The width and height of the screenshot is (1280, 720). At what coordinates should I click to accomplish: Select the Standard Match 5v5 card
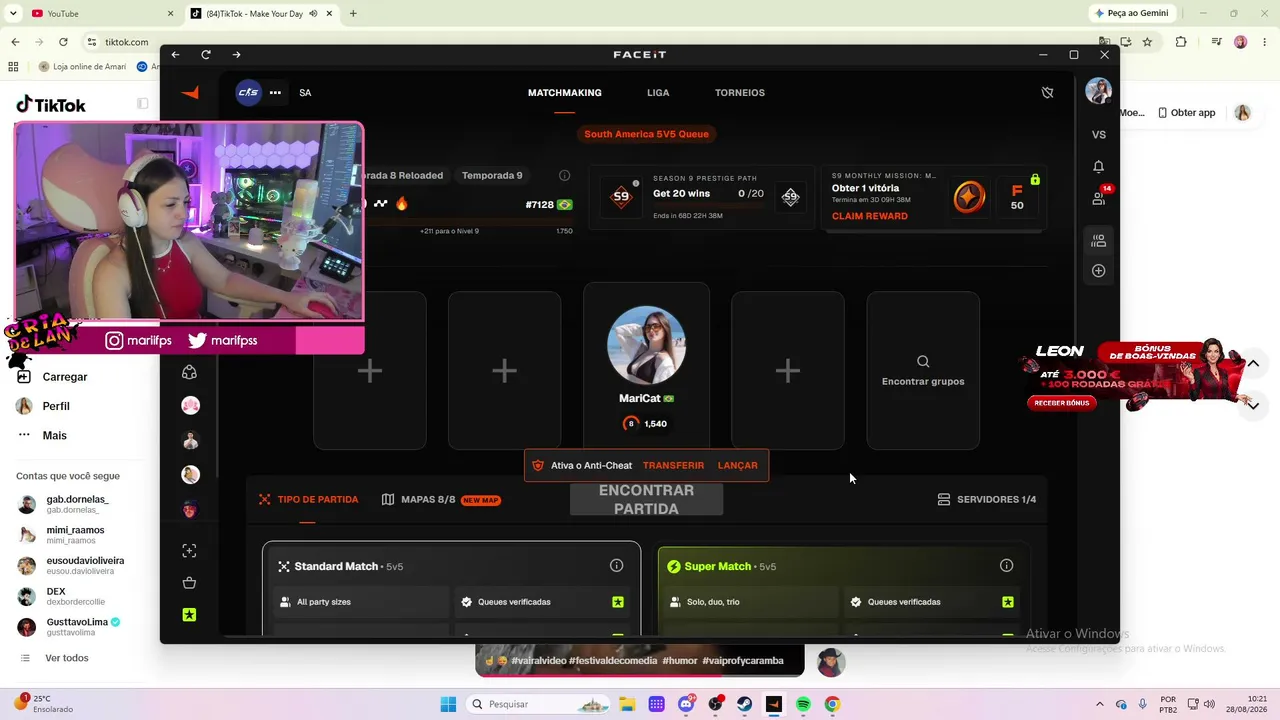[451, 588]
